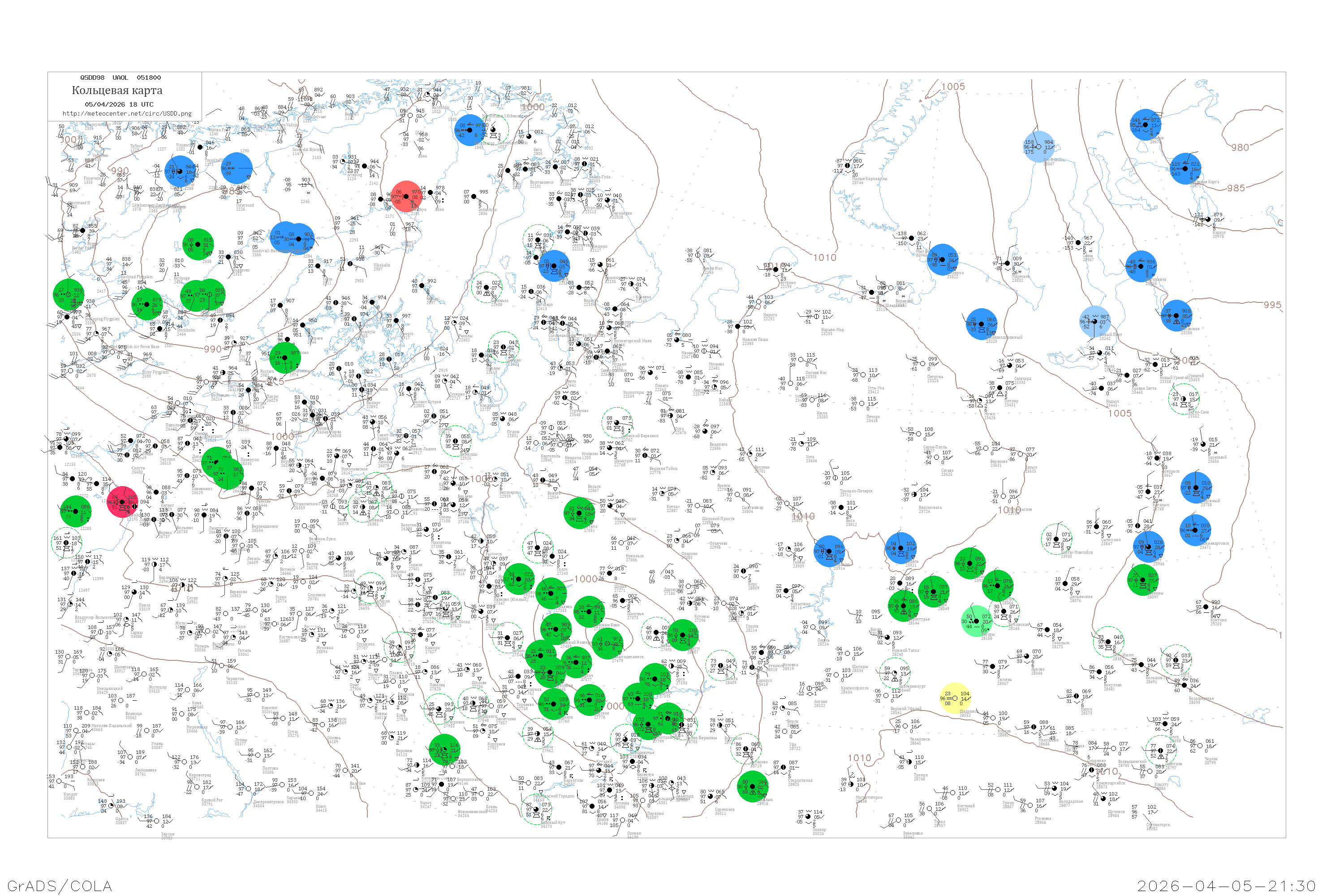1344x896 pixels.
Task: Click the 990 isobar label near Sweden
Action: 212,349
